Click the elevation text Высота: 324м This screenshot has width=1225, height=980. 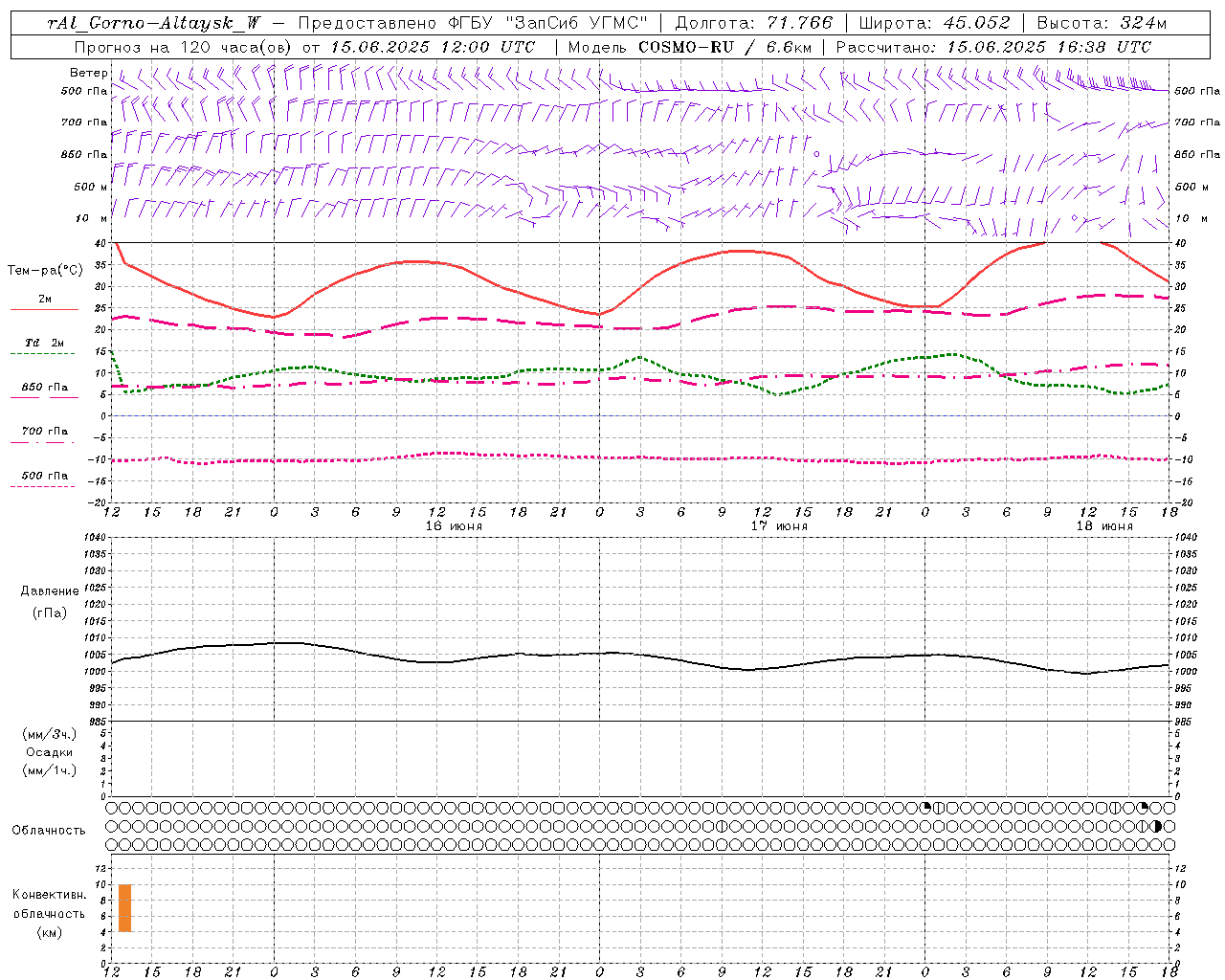[1102, 23]
